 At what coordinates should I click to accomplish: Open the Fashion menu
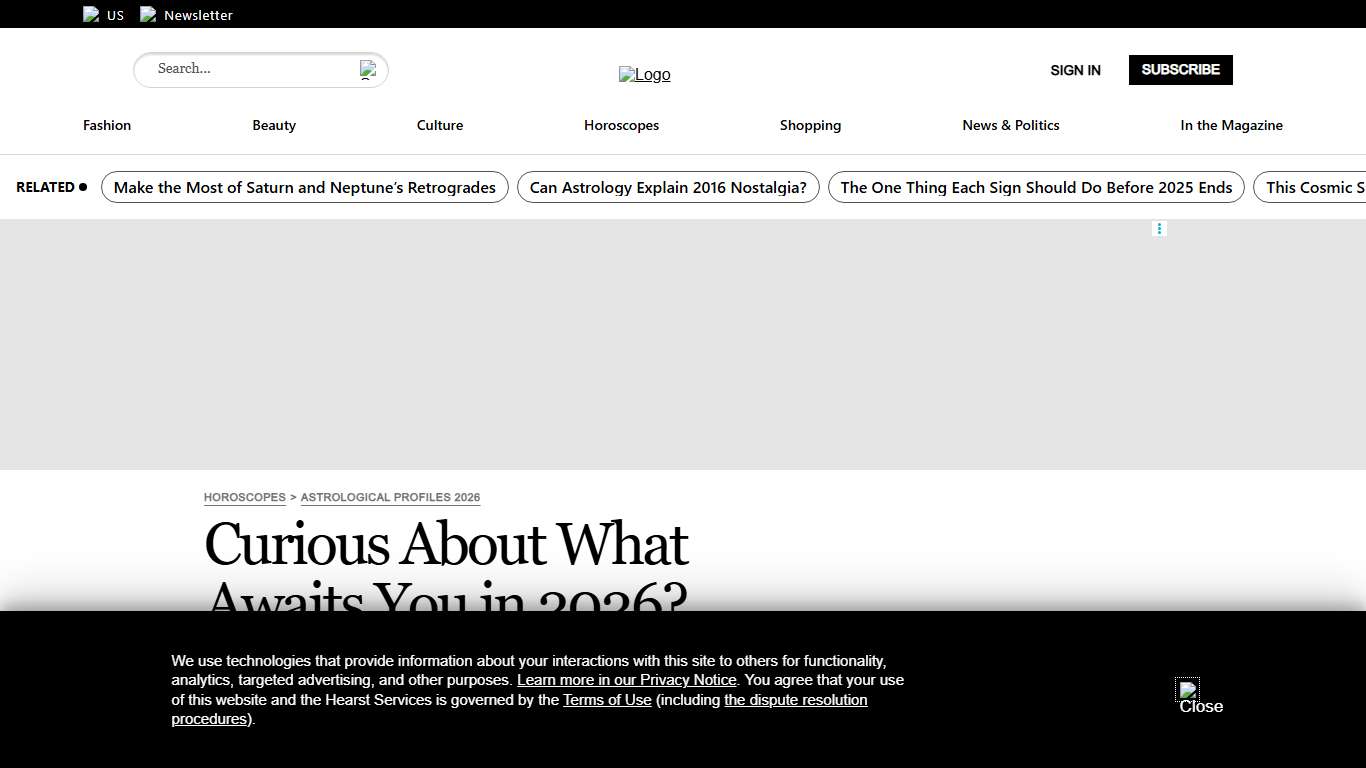pyautogui.click(x=107, y=125)
